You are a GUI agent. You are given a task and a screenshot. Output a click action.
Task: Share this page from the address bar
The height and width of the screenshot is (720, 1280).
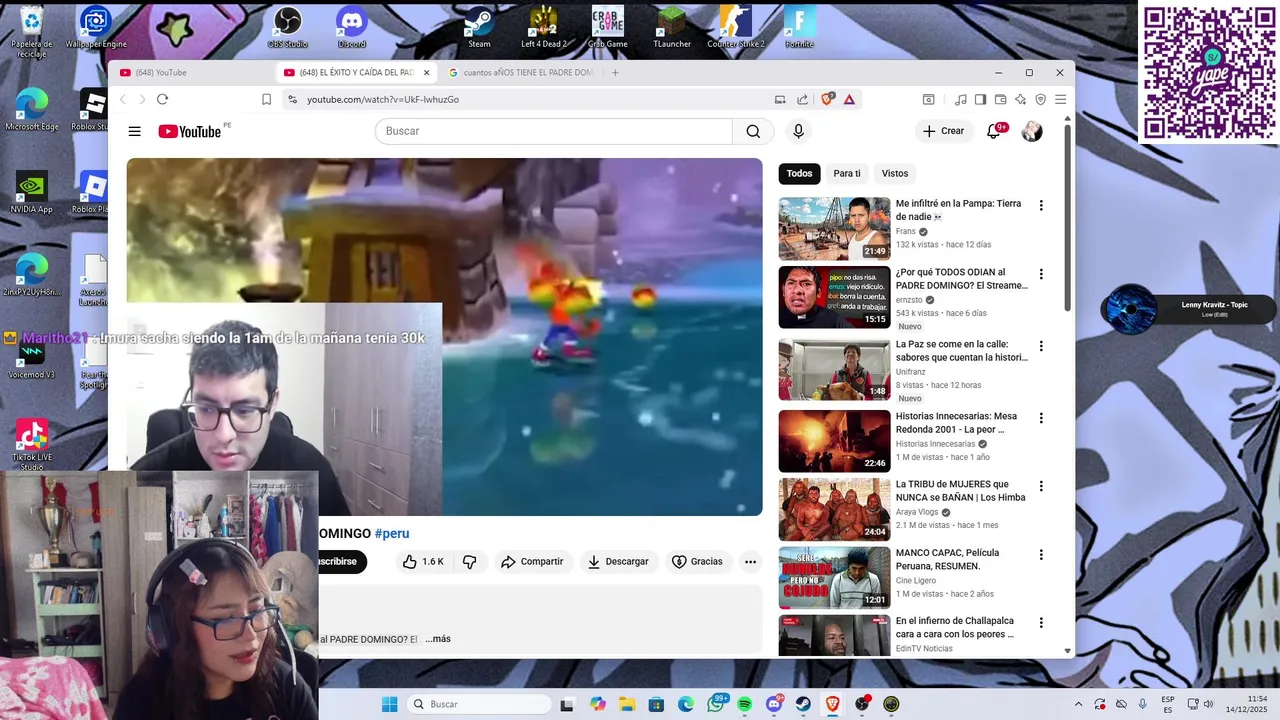(x=802, y=99)
